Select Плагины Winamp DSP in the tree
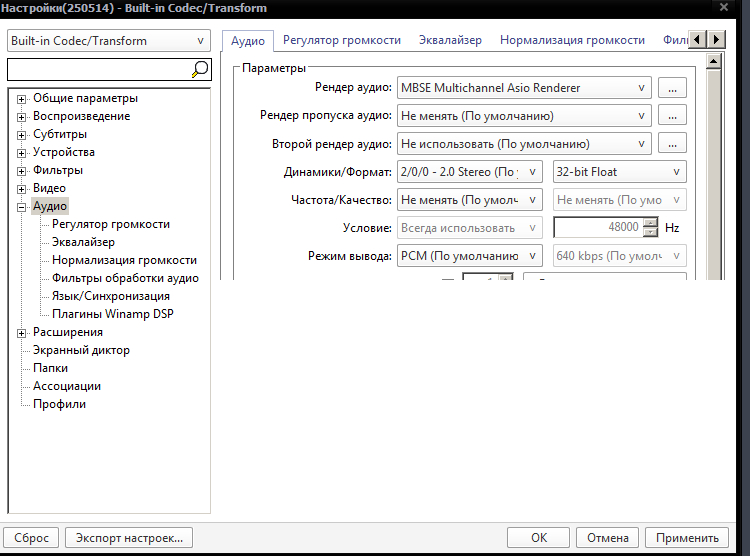The height and width of the screenshot is (556, 750). point(113,314)
